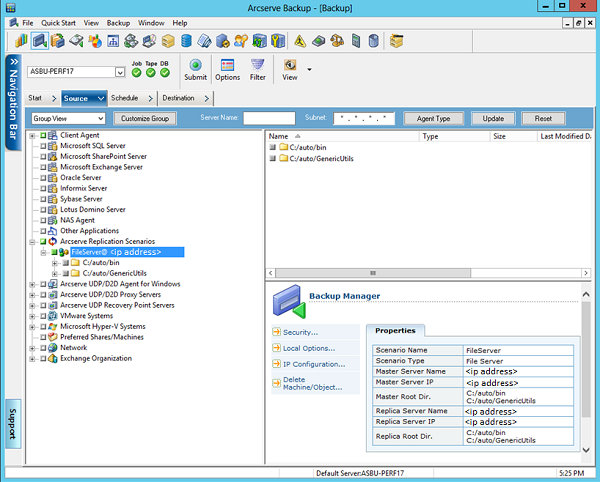The width and height of the screenshot is (600, 482).
Task: Click the yellow drawer toolbar icon
Action: [x=168, y=41]
